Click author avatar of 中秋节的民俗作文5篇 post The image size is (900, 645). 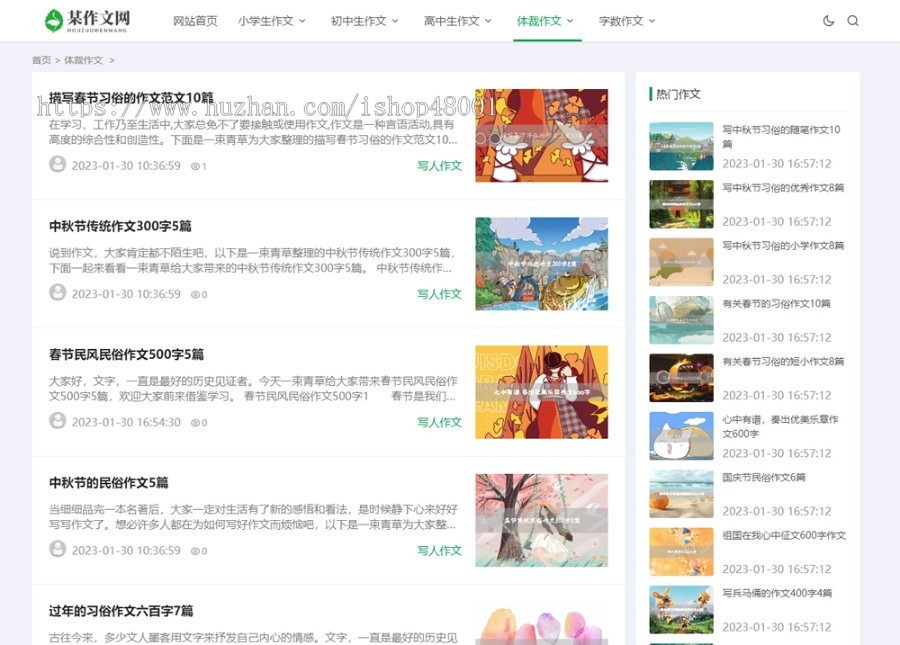57,549
